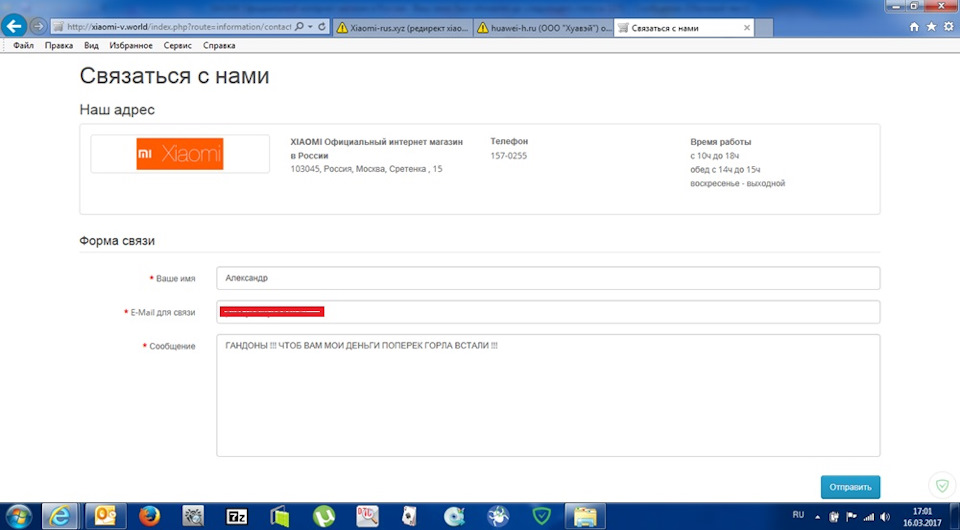The height and width of the screenshot is (530, 960).
Task: Open Internet Explorer on the taskbar
Action: pyautogui.click(x=59, y=516)
